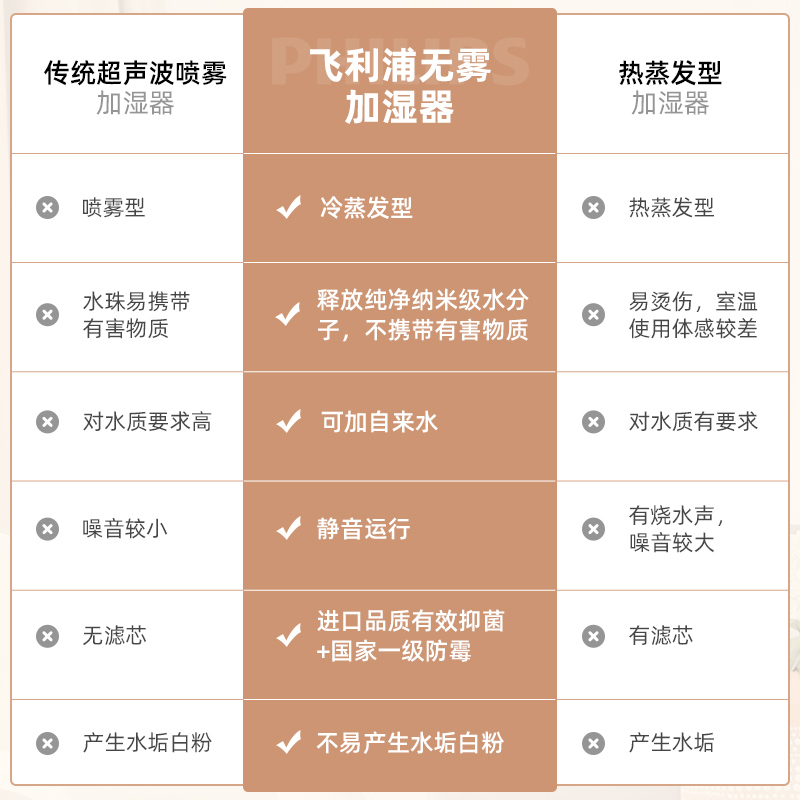Select the 传统超声波喷雾 column header
This screenshot has height=800, width=800.
[x=135, y=87]
